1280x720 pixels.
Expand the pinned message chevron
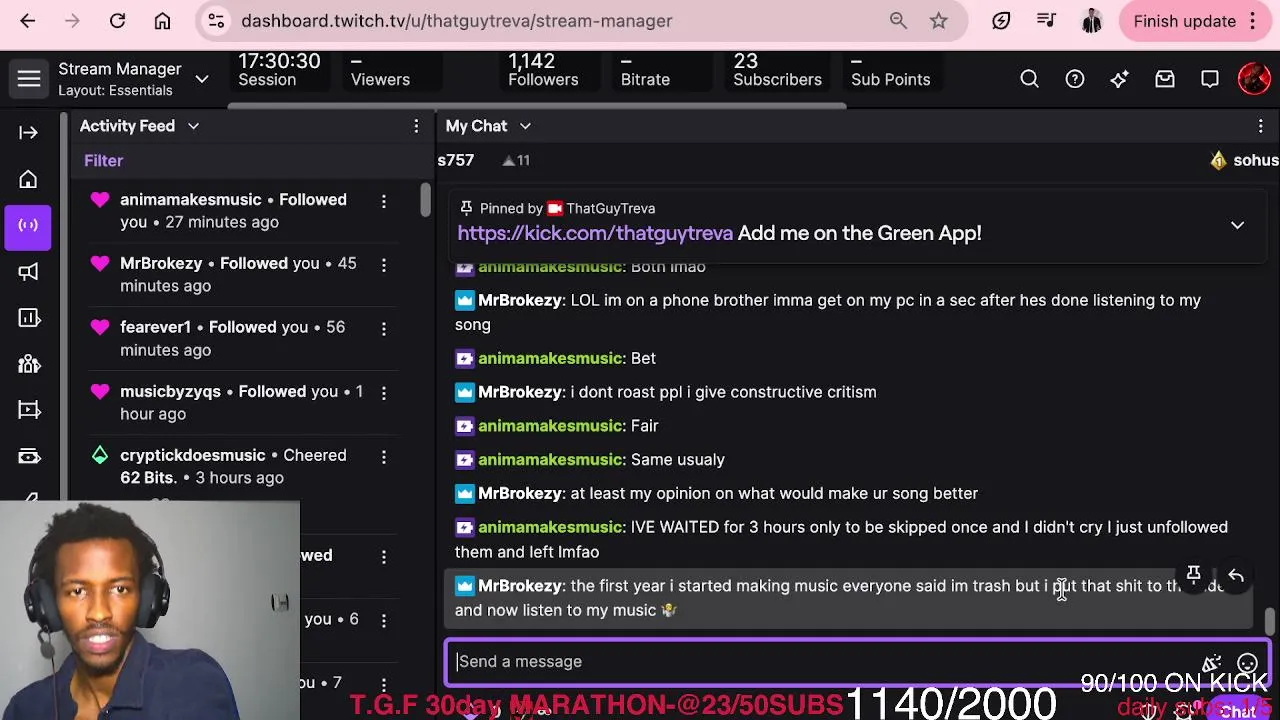[1237, 225]
